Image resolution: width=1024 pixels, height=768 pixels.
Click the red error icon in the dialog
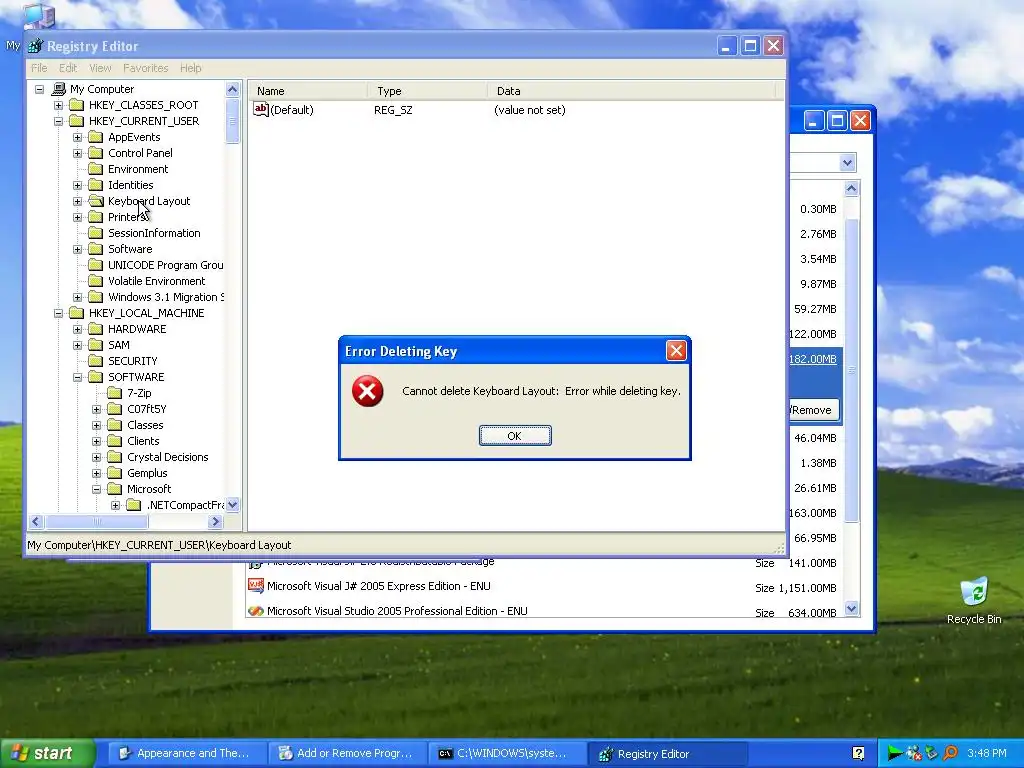tap(368, 391)
